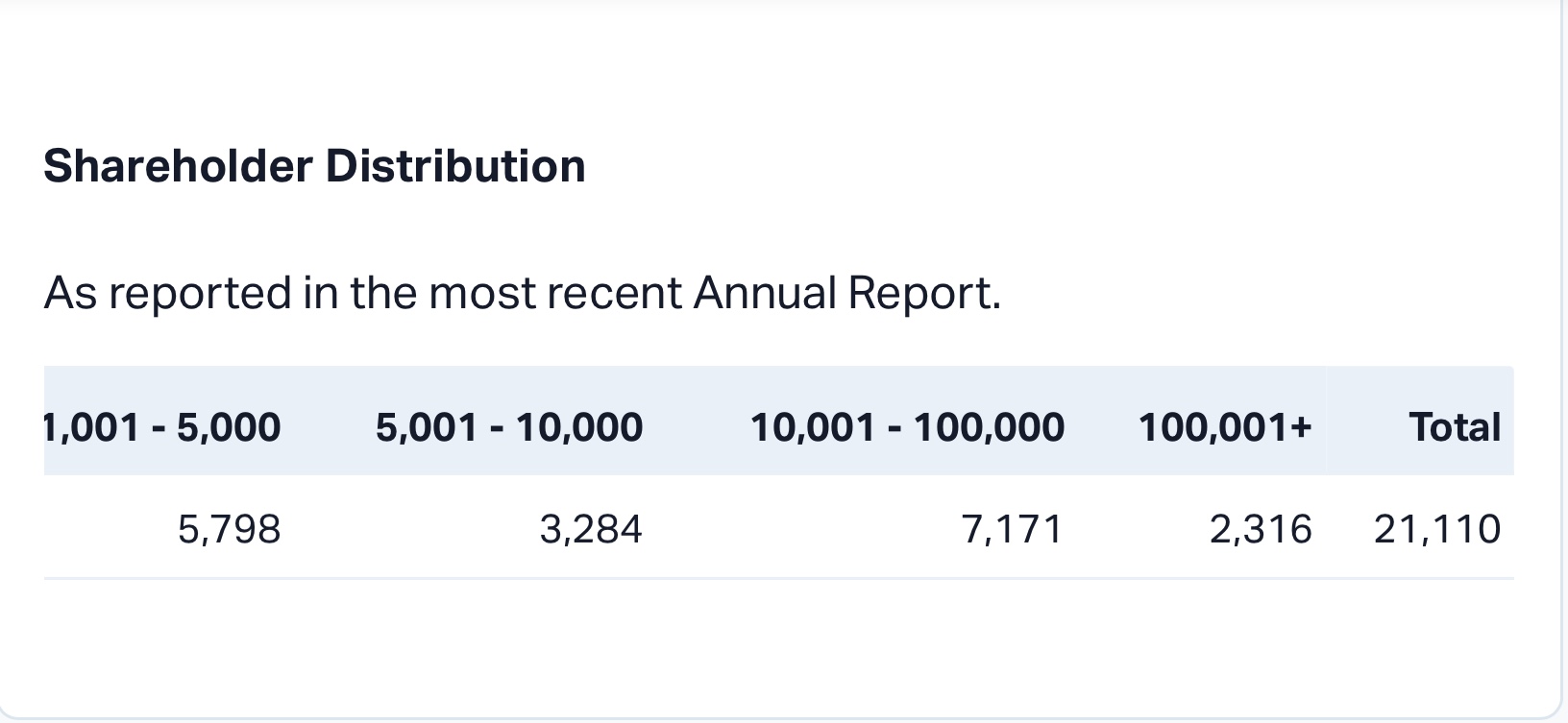The width and height of the screenshot is (1568, 723).
Task: Click the word 'Report.' ending the subtitle
Action: tap(924, 293)
